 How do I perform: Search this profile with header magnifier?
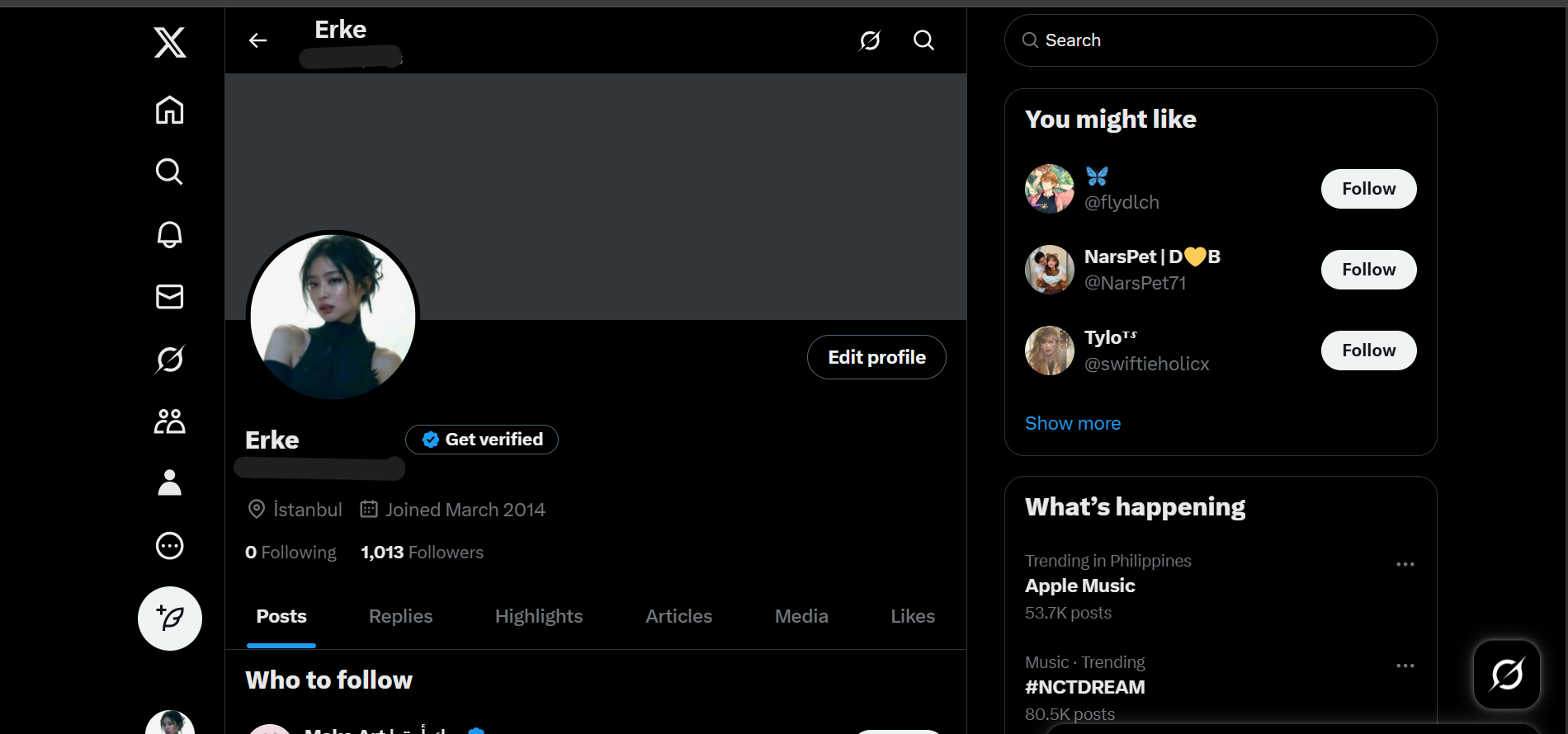click(x=923, y=40)
